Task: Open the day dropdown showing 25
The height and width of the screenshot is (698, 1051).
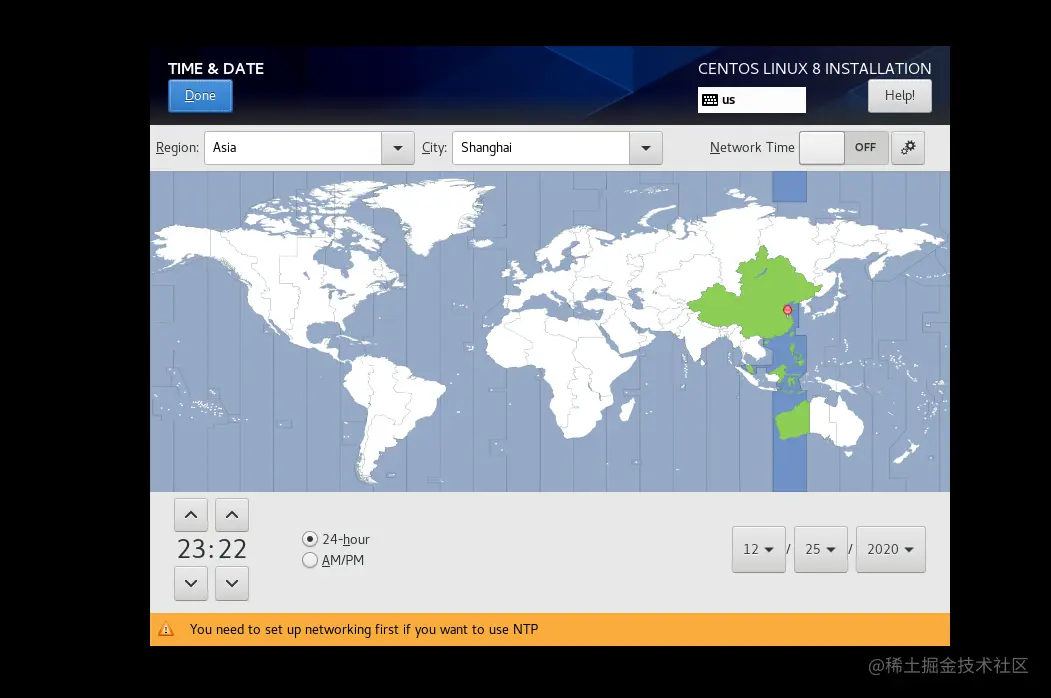Action: click(820, 549)
